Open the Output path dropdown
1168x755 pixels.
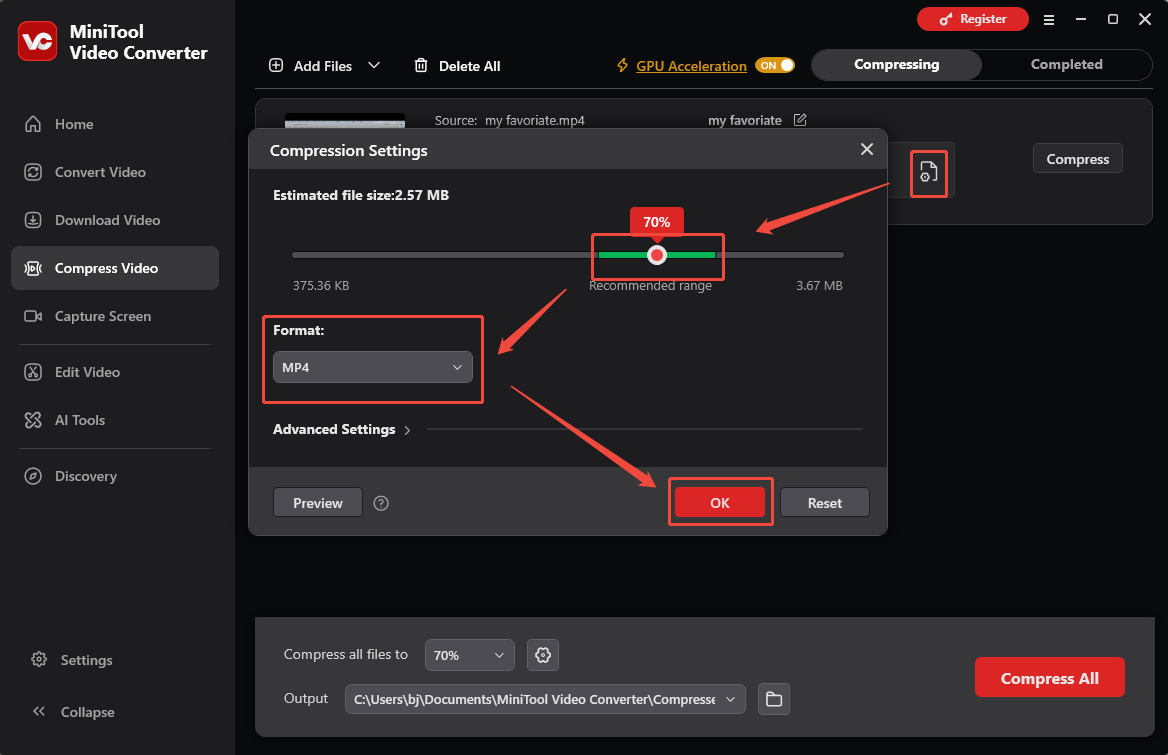point(545,699)
